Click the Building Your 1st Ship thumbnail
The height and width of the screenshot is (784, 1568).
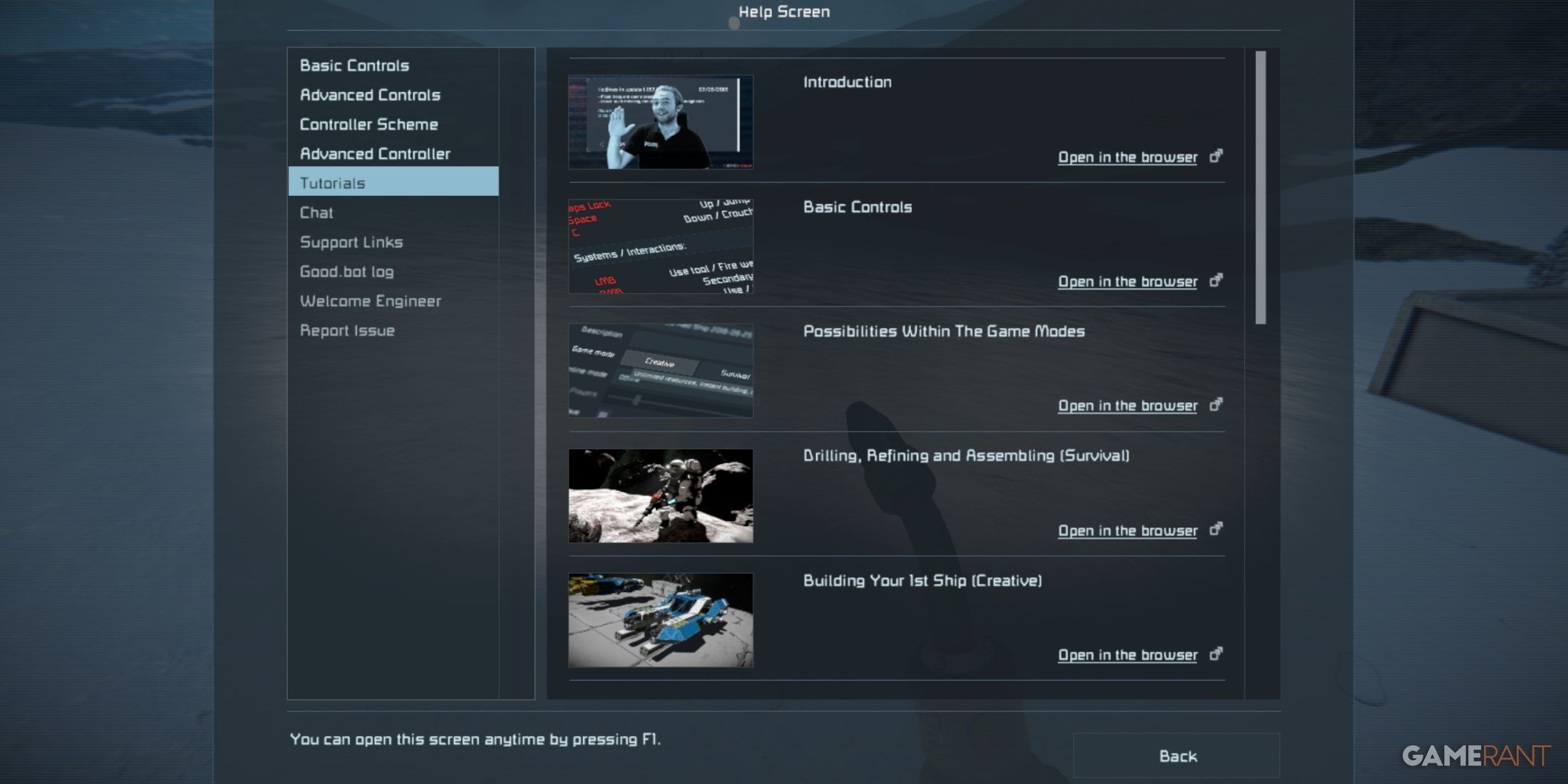[660, 619]
